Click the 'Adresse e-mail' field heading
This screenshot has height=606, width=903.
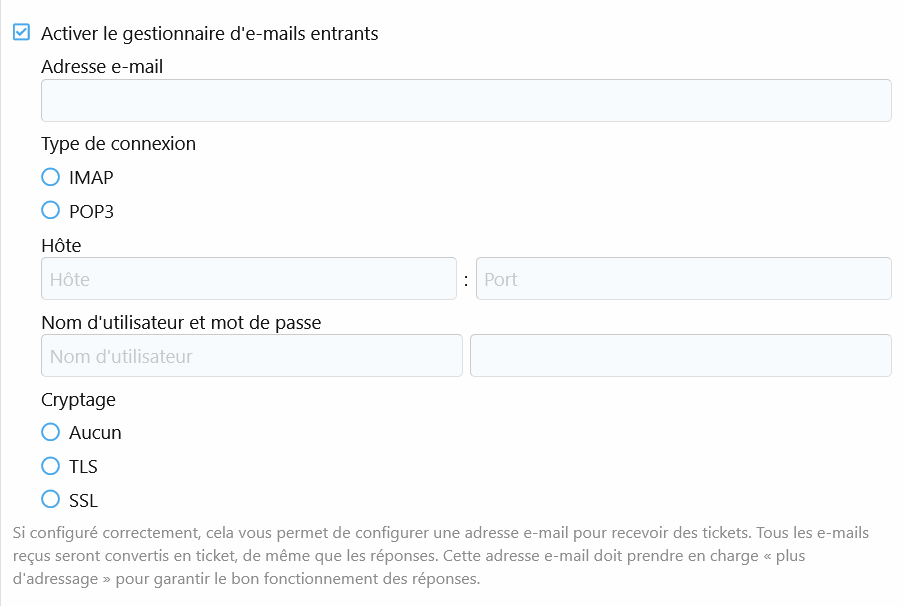102,67
